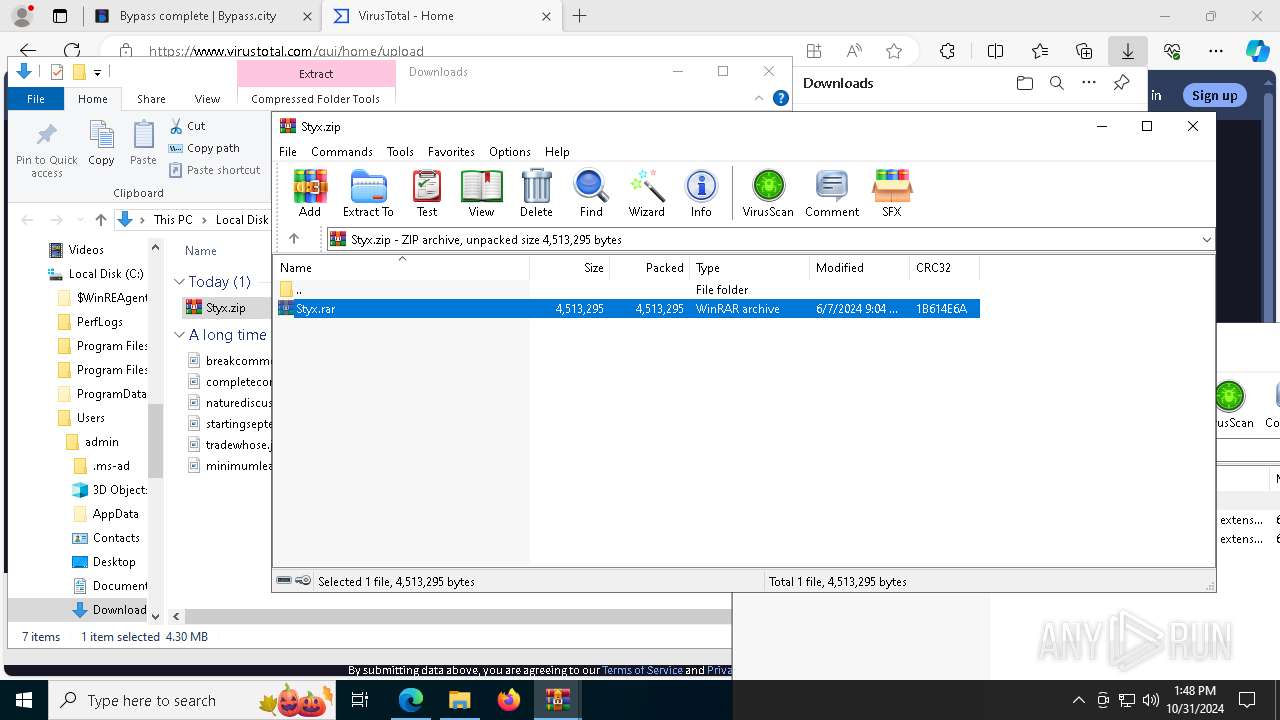Add page to favorites star icon
This screenshot has width=1280, height=720.
[x=894, y=51]
